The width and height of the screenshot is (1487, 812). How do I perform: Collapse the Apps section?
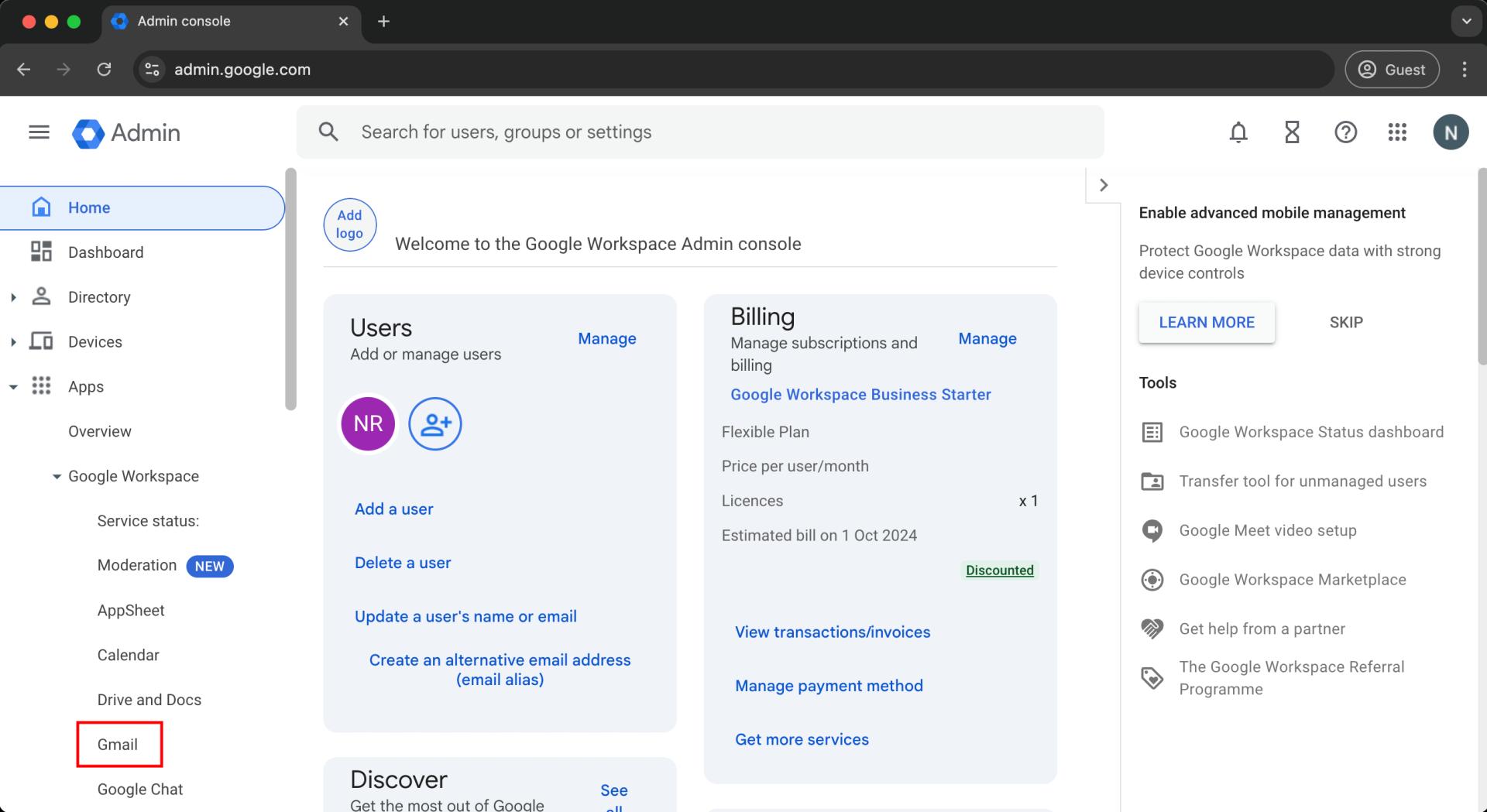(13, 387)
